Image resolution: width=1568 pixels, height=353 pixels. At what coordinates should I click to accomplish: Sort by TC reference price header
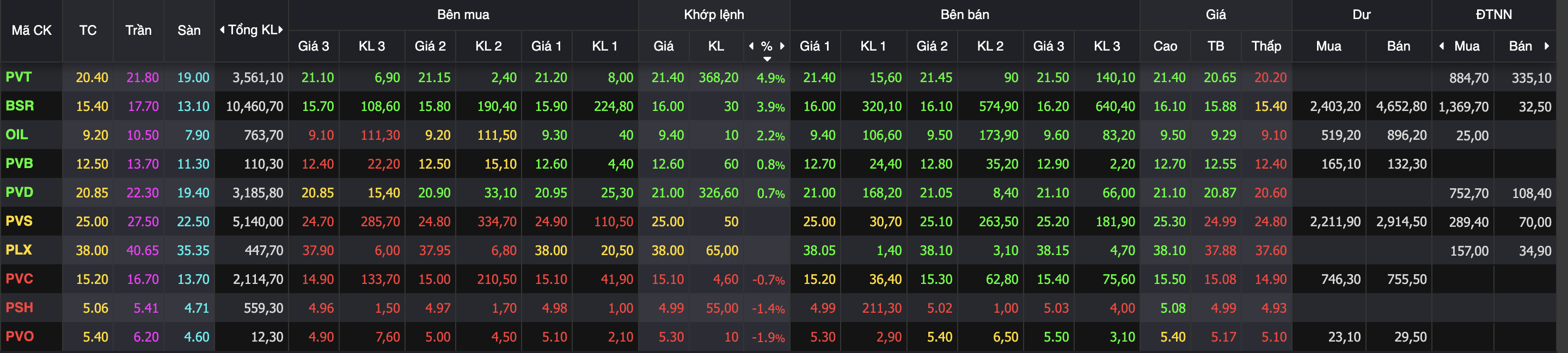click(x=88, y=30)
